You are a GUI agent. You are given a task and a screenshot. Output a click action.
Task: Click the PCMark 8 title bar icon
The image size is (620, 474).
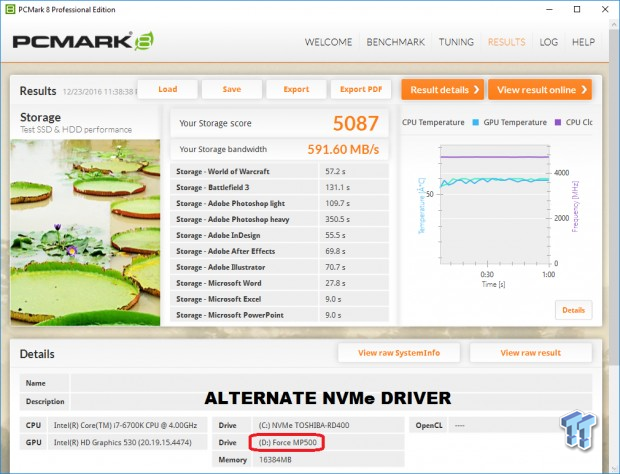[x=10, y=9]
